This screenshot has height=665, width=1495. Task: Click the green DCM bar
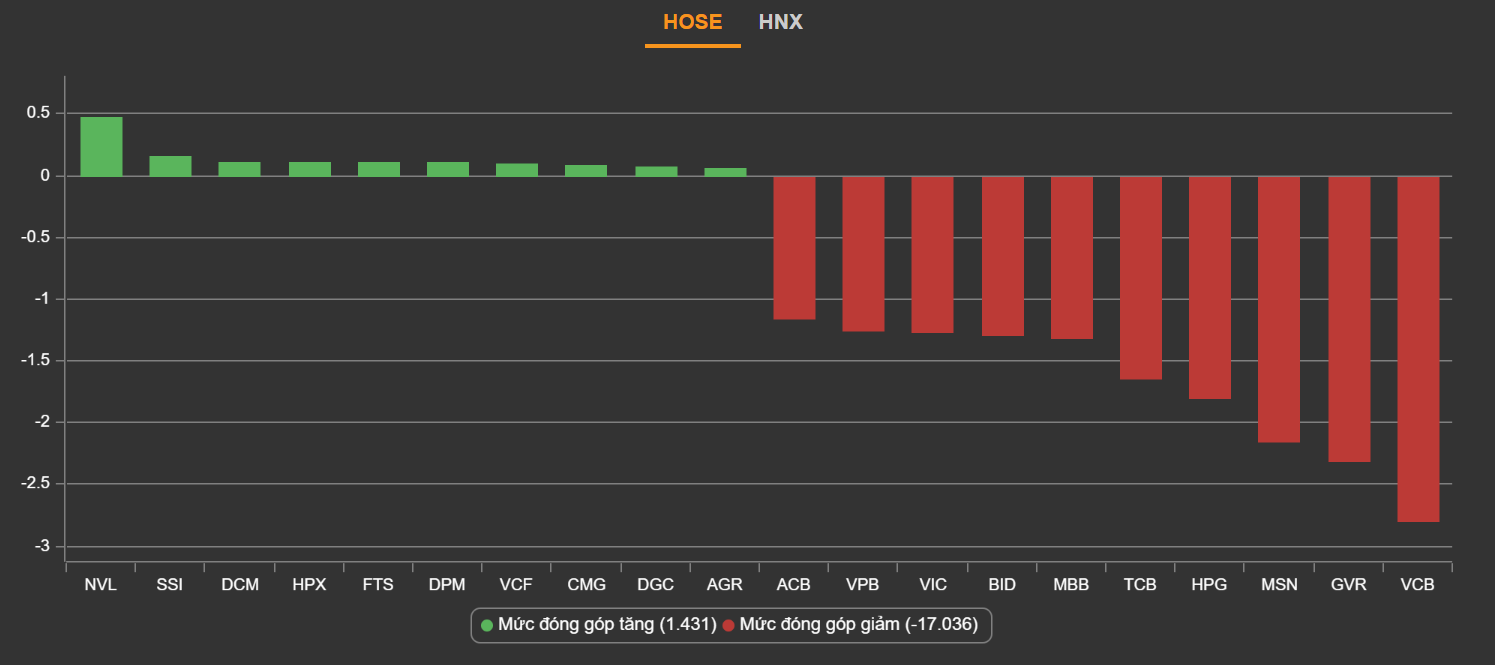point(240,169)
